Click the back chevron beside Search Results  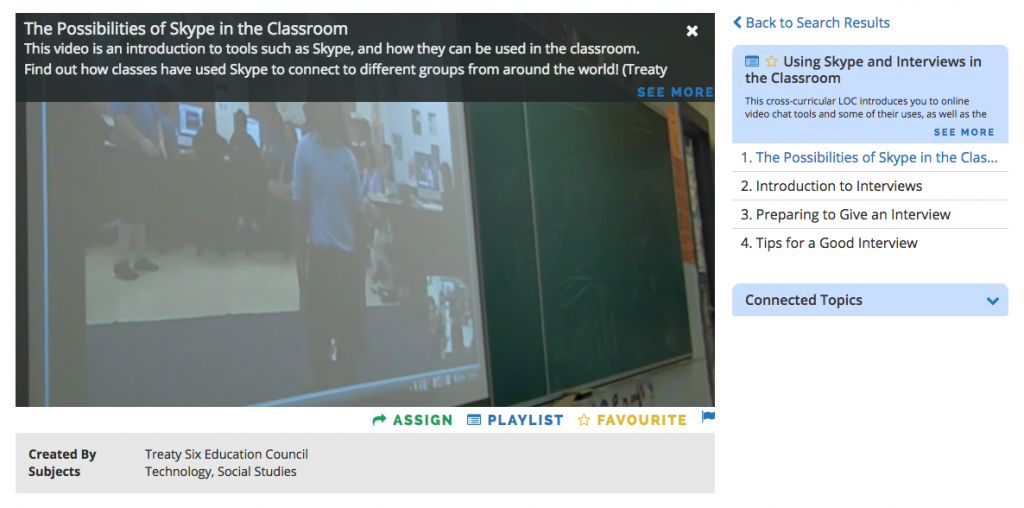737,23
